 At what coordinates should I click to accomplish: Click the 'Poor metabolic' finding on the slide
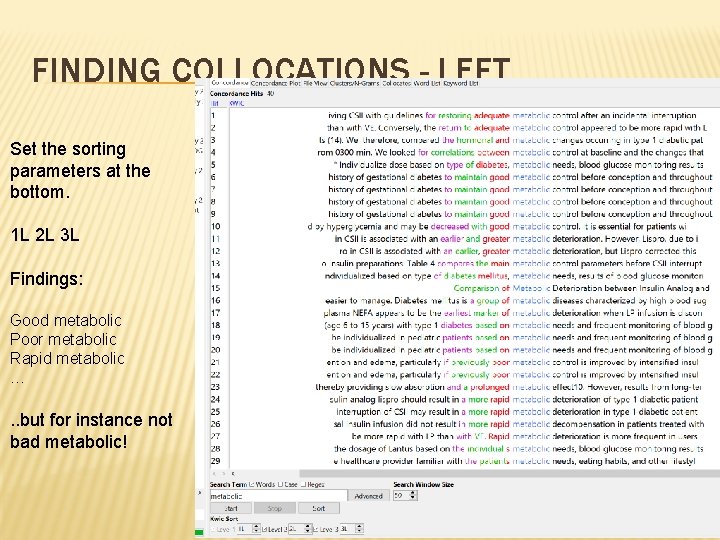(63, 339)
